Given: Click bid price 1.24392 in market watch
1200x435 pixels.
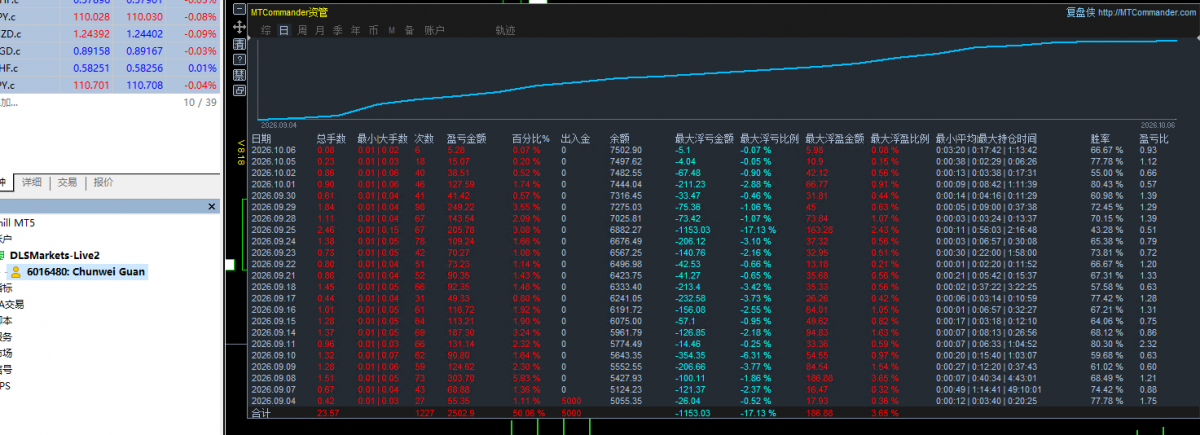Looking at the screenshot, I should [x=92, y=32].
